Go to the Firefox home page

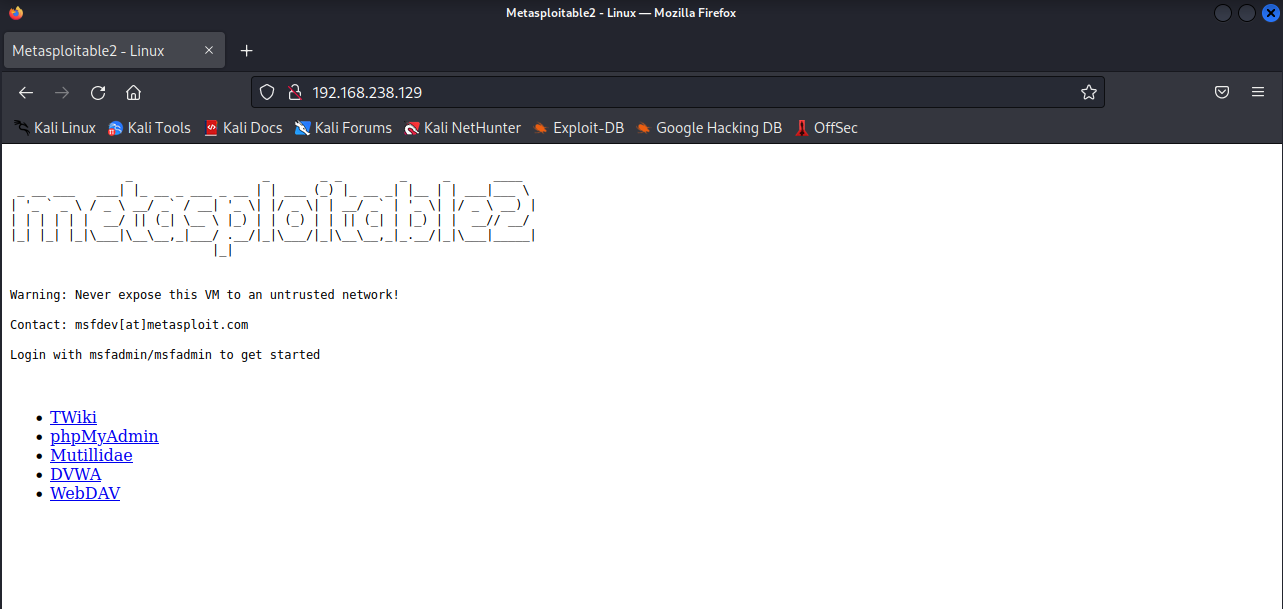point(133,92)
